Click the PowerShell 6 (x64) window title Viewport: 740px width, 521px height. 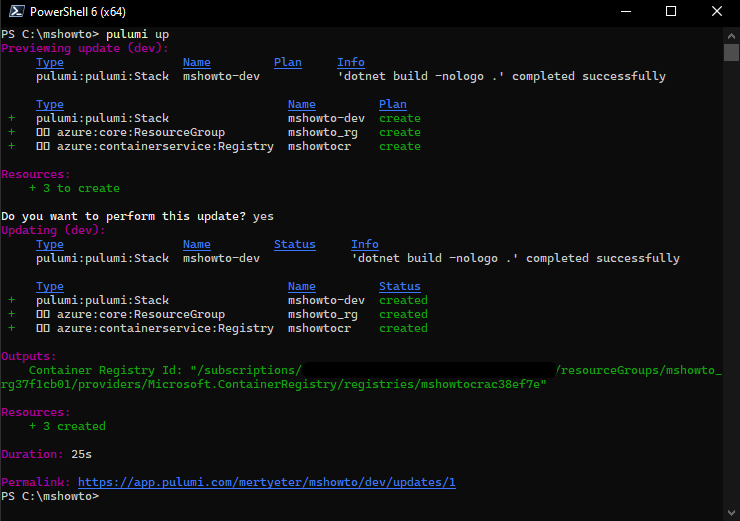click(x=78, y=12)
